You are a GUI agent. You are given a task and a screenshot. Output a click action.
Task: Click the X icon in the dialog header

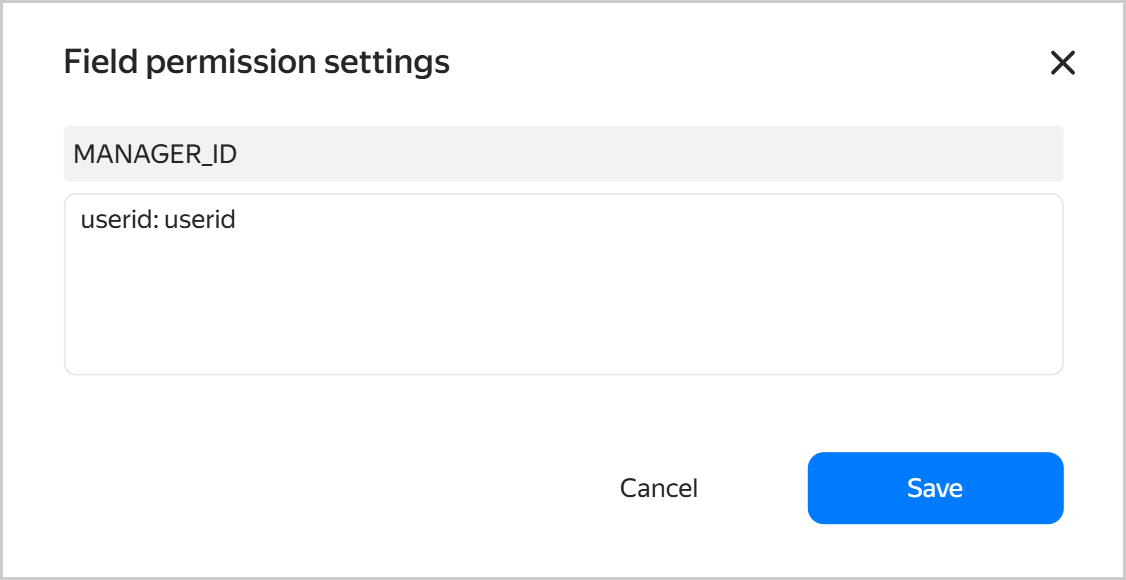coord(1062,64)
